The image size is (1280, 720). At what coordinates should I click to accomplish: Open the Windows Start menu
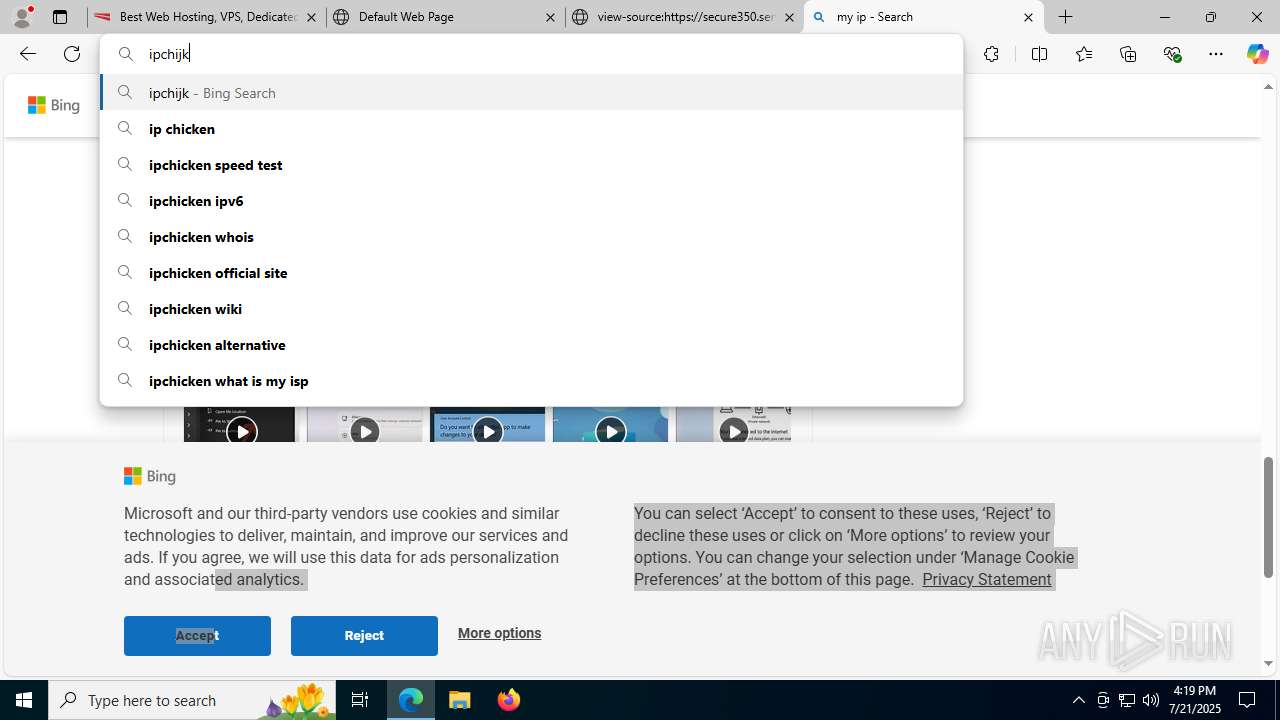click(24, 700)
